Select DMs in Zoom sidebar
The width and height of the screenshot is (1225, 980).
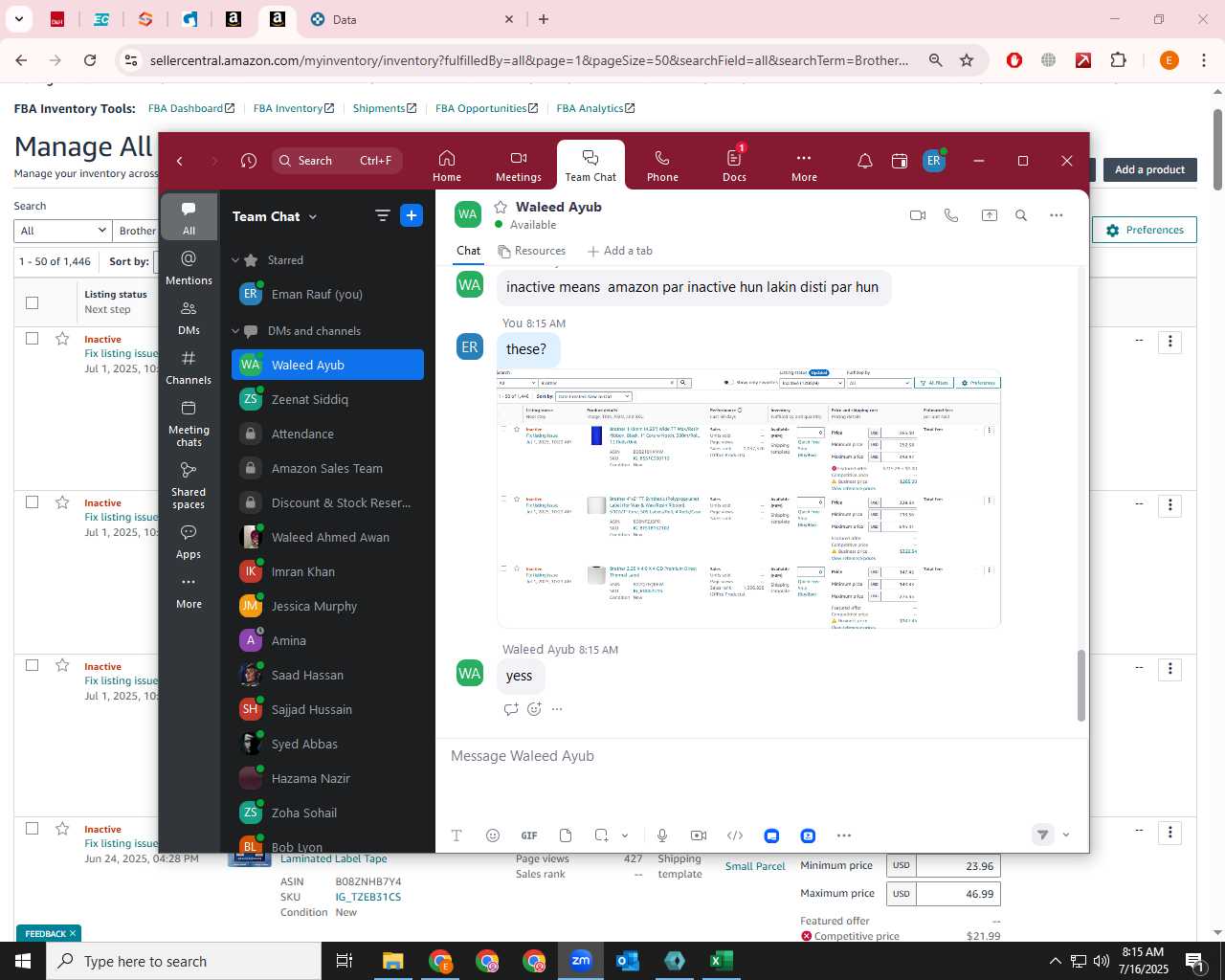189,318
